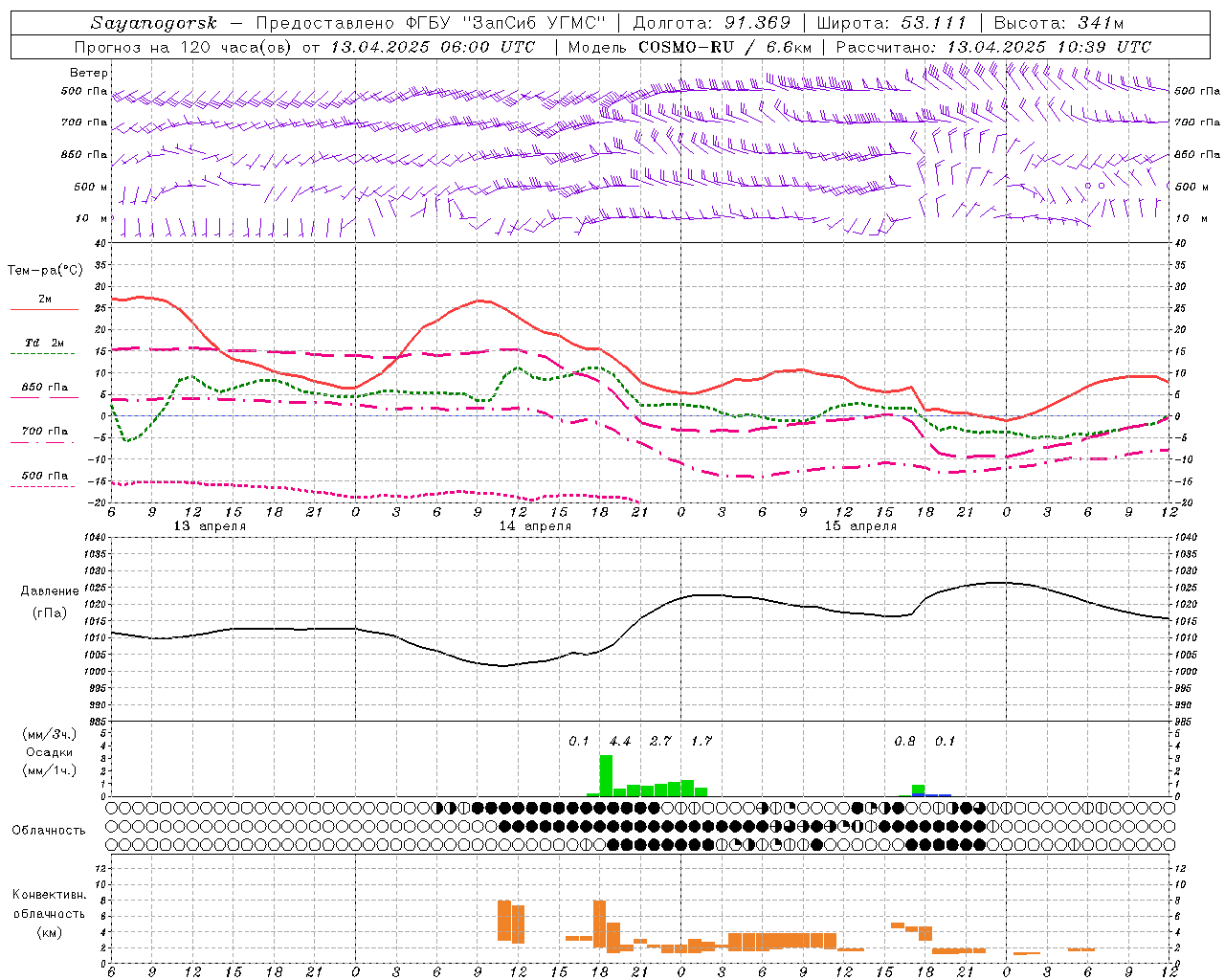1225x980 pixels.
Task: Click the '0.8' precipitation total value
Action: 904,742
